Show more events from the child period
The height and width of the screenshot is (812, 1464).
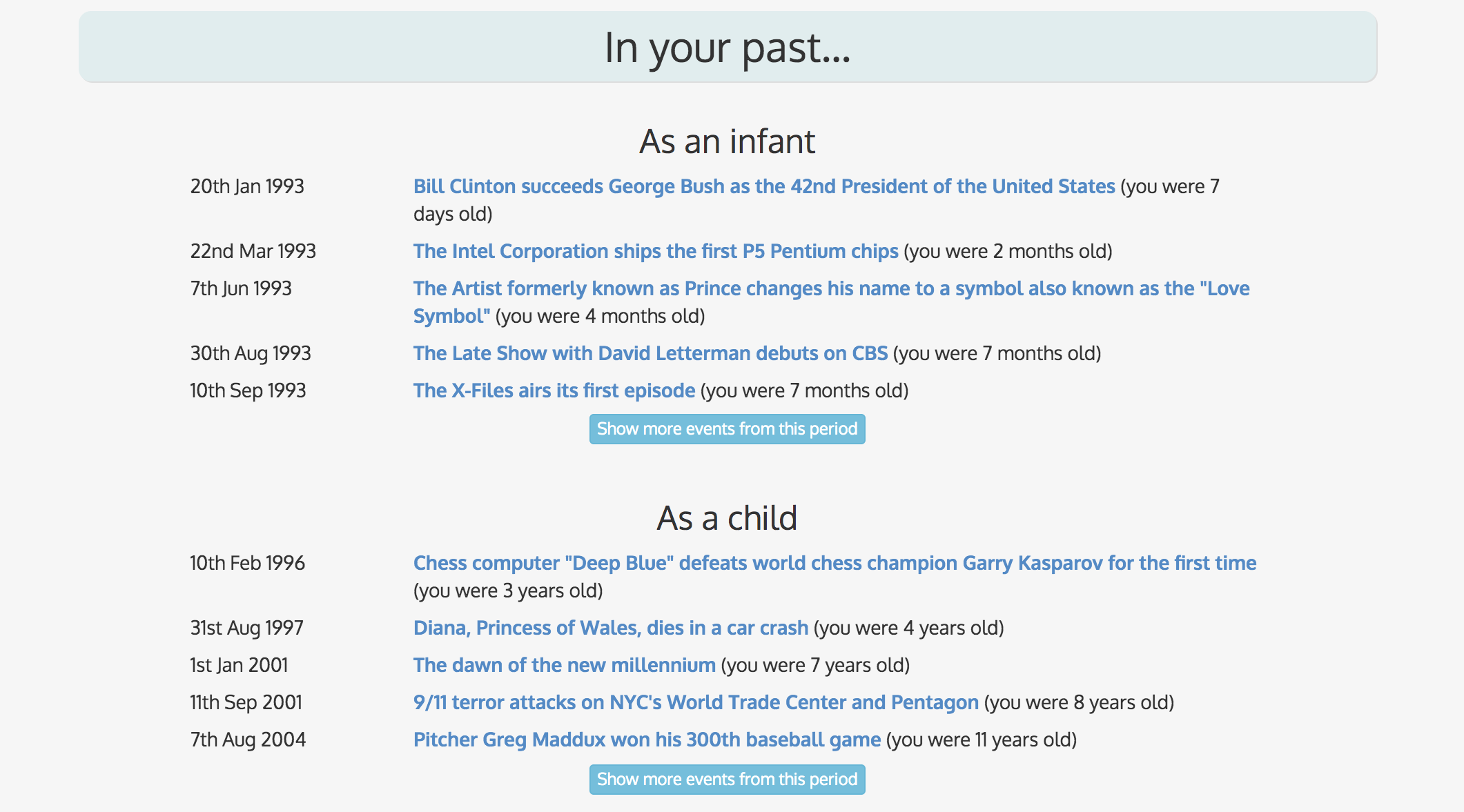(x=727, y=779)
